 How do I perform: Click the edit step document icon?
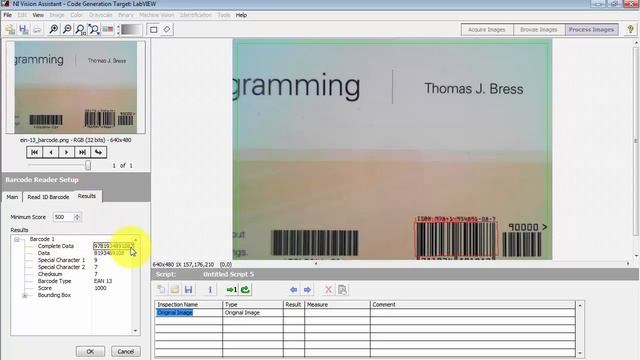pos(342,289)
